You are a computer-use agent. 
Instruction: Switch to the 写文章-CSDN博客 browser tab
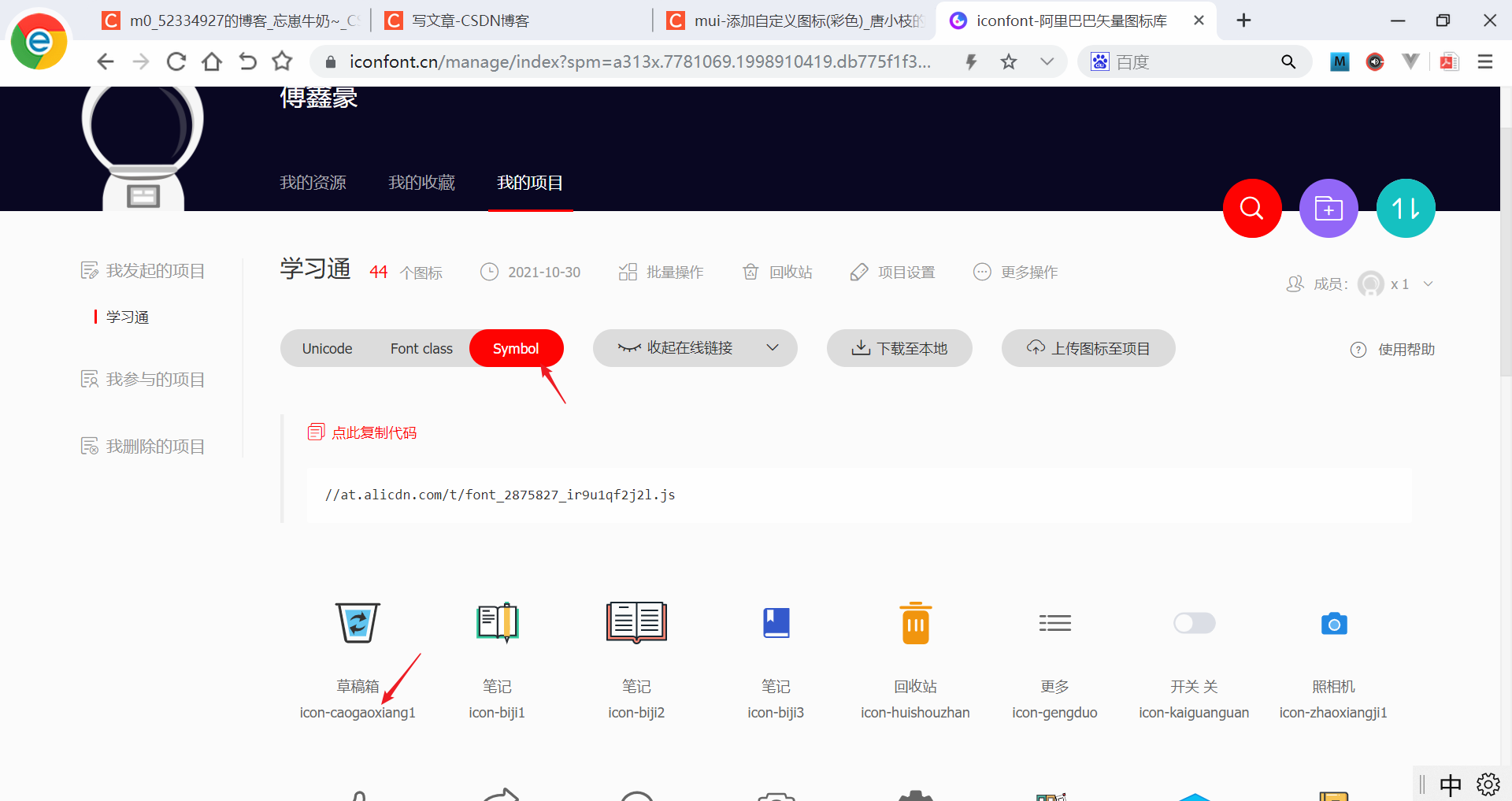coord(510,20)
